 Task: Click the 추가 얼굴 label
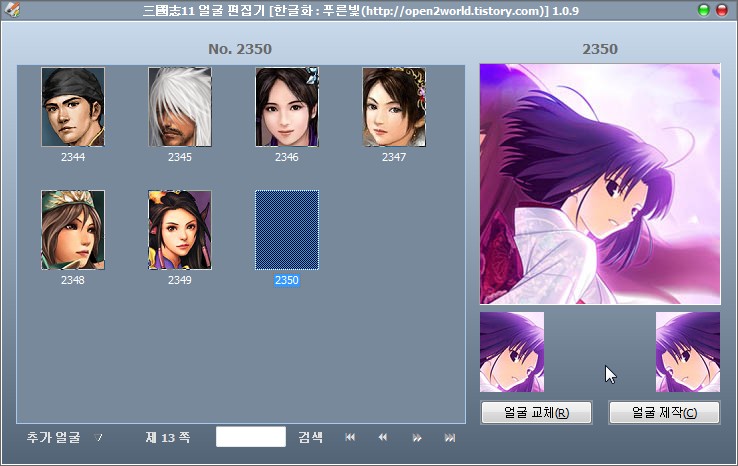click(x=54, y=437)
